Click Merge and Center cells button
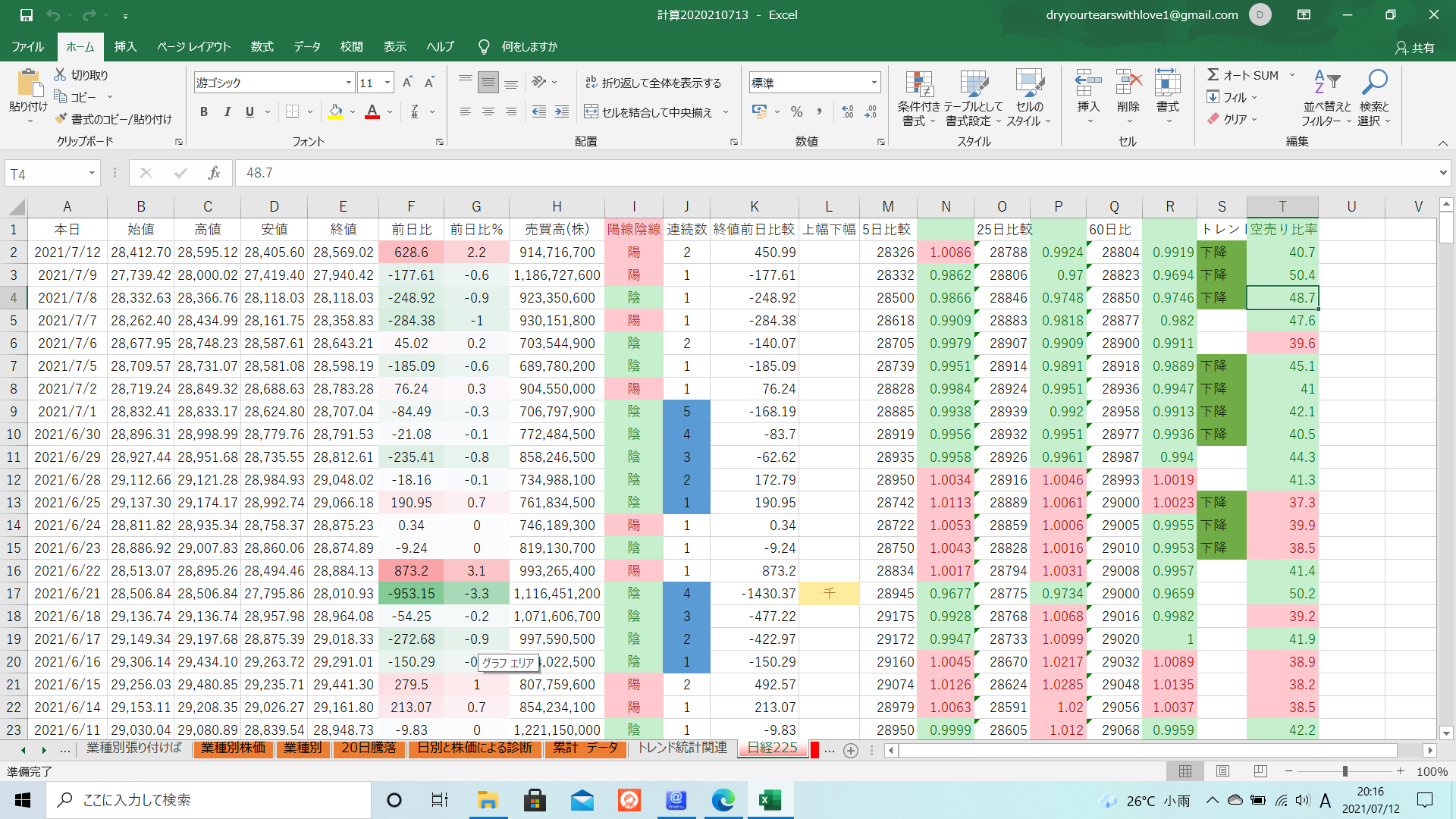 point(649,112)
